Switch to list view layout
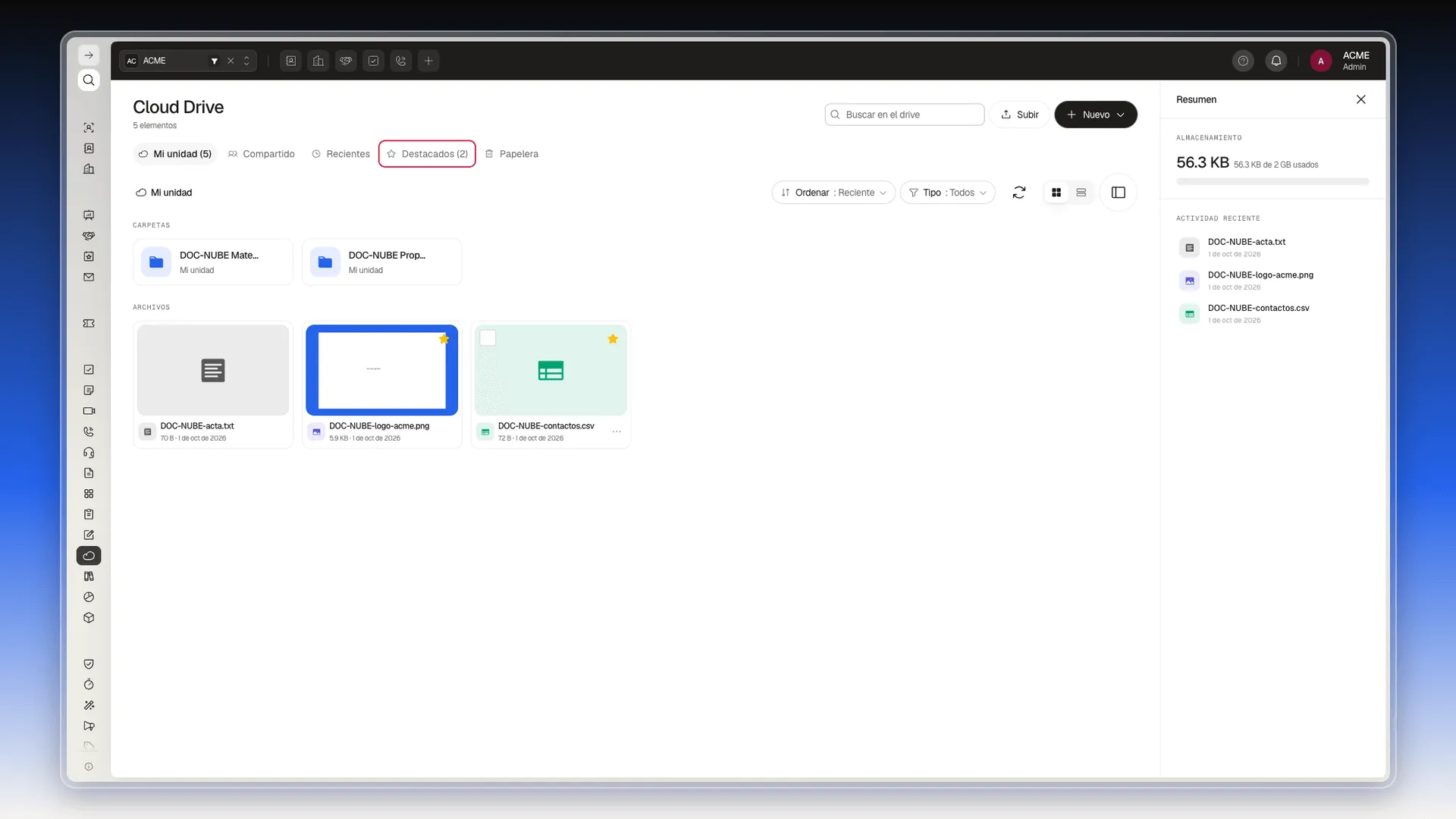The width and height of the screenshot is (1456, 819). (x=1081, y=193)
